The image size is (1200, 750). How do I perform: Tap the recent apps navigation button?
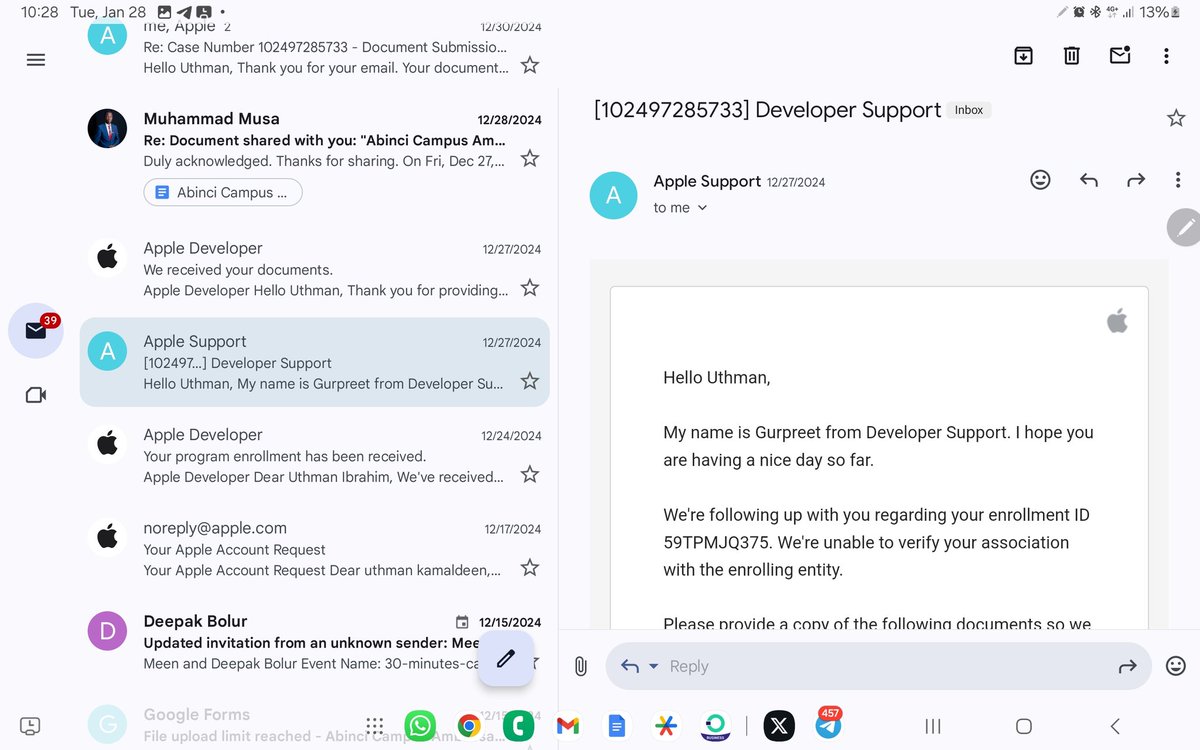pyautogui.click(x=932, y=726)
